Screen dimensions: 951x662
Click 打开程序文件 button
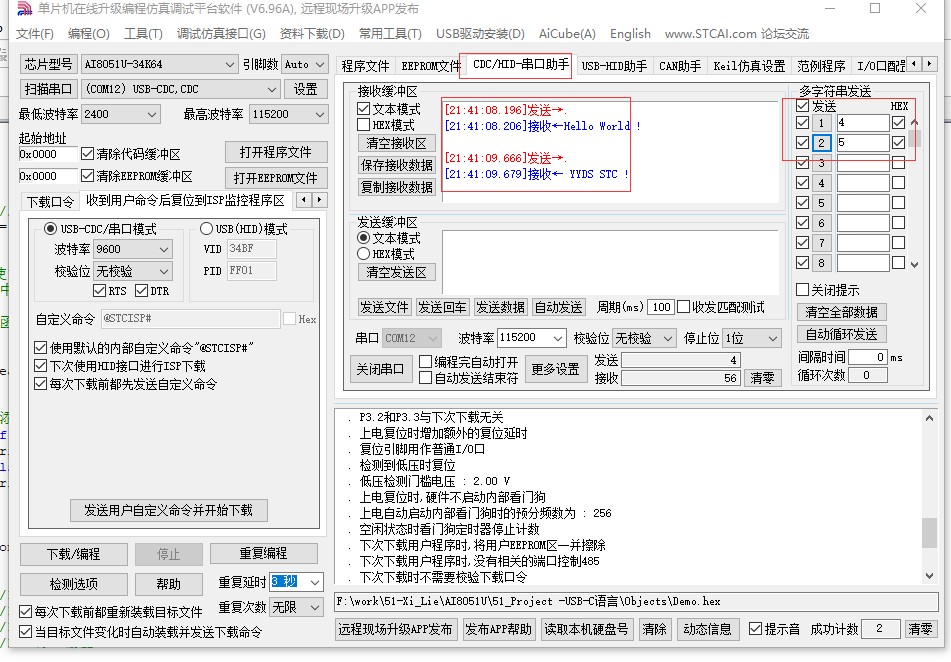pyautogui.click(x=276, y=152)
